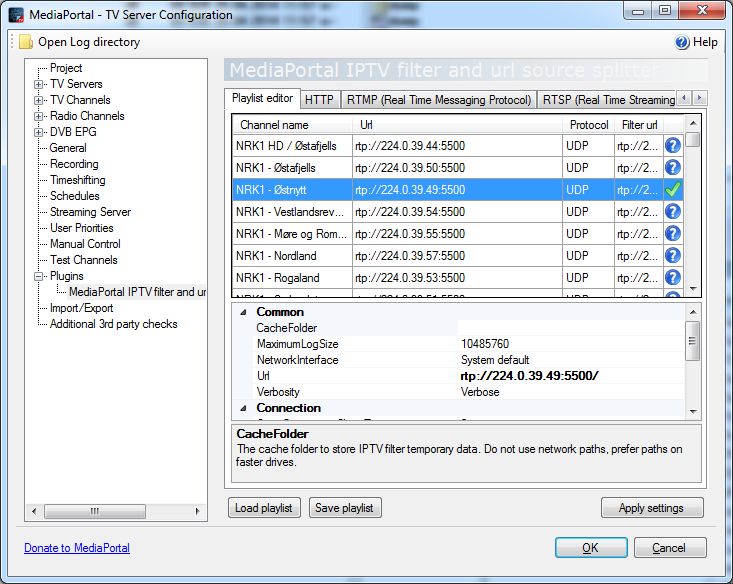The width and height of the screenshot is (733, 584).
Task: Select the rtp://224.0.39.53:5500 url cell
Action: point(457,278)
